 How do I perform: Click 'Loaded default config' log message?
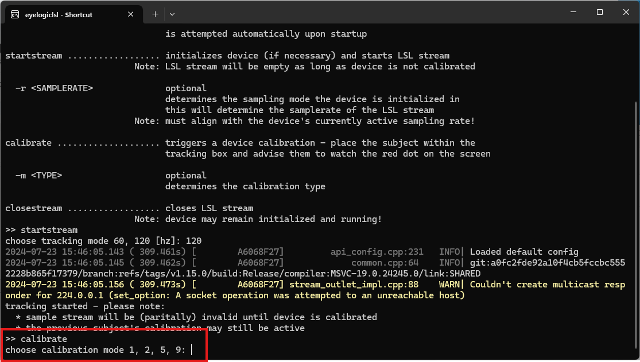(x=524, y=252)
